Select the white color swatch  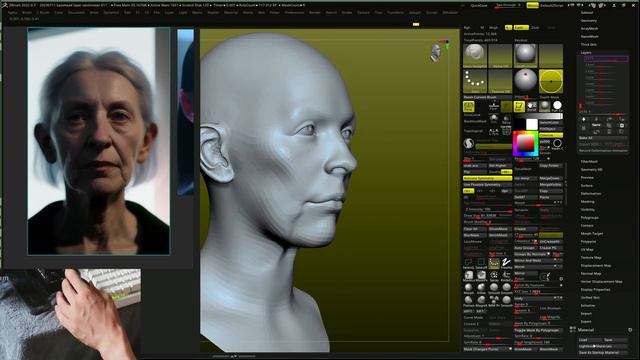(532, 124)
